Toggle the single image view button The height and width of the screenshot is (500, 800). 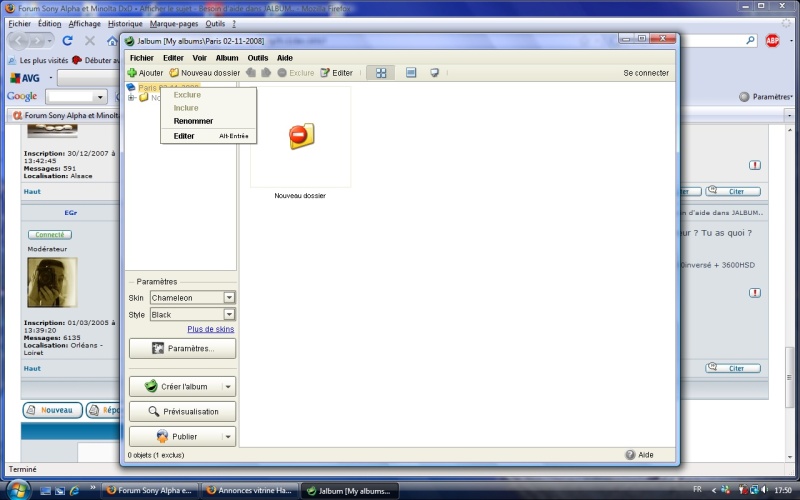pos(411,73)
